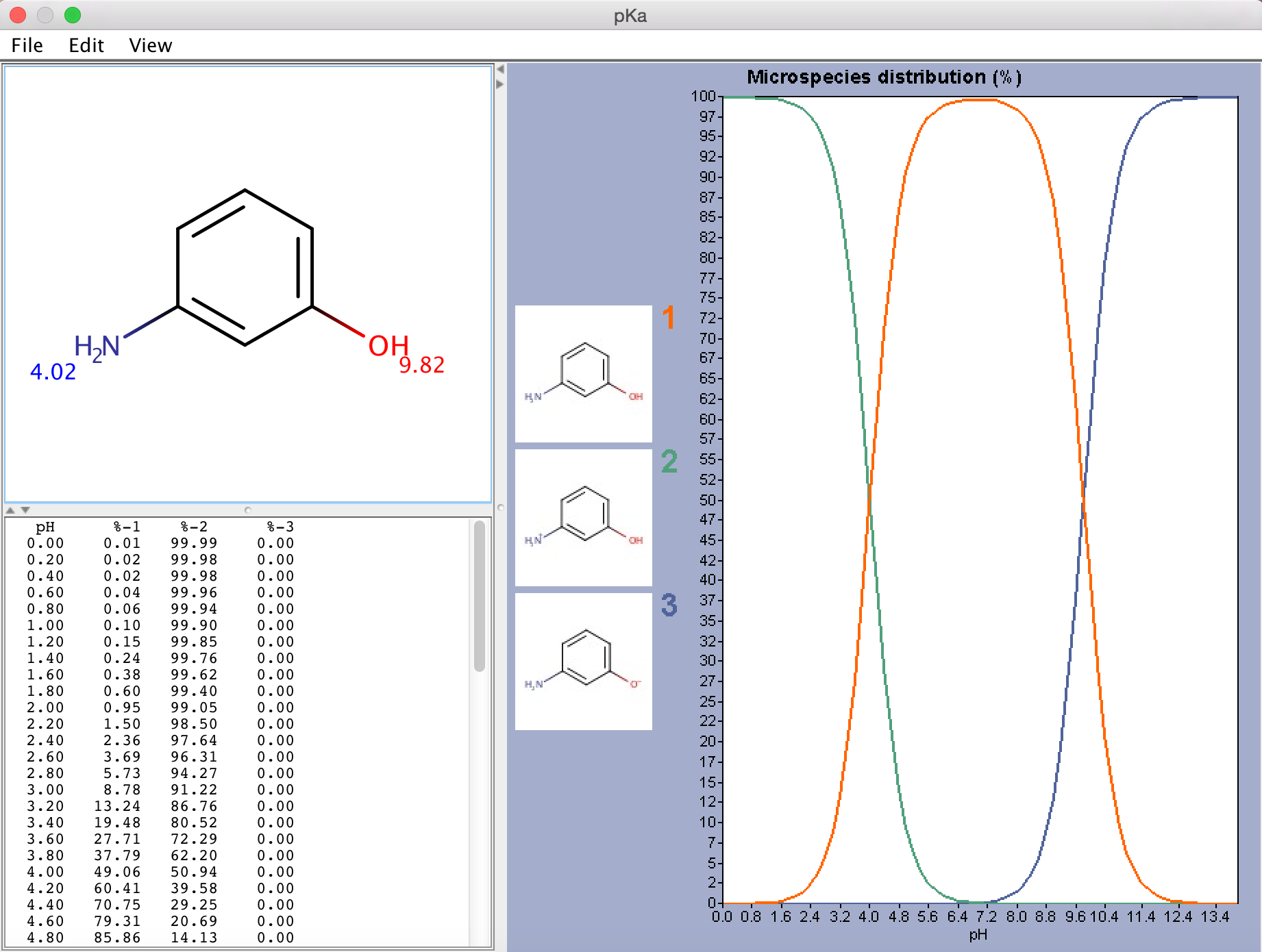Screen dimensions: 1262x952
Task: Click the pH table vertical scrollbar thumb
Action: [x=480, y=596]
